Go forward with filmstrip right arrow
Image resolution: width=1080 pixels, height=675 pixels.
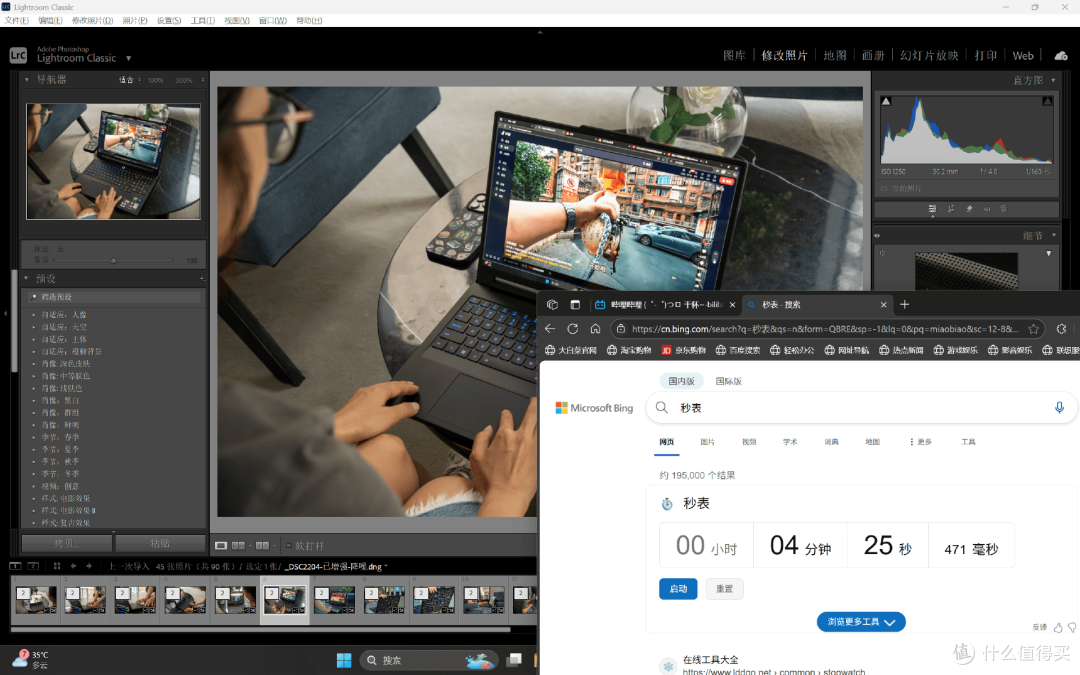89,566
